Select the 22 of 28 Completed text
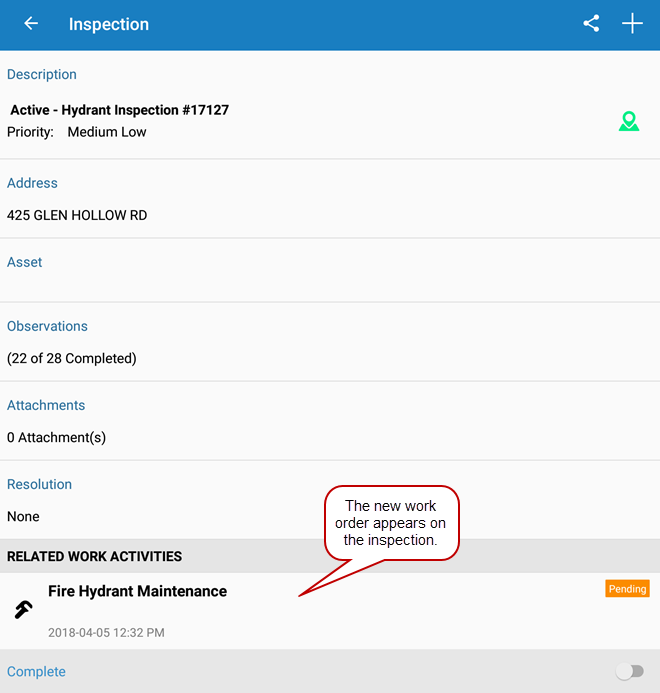Viewport: 660px width, 693px height. [x=72, y=358]
